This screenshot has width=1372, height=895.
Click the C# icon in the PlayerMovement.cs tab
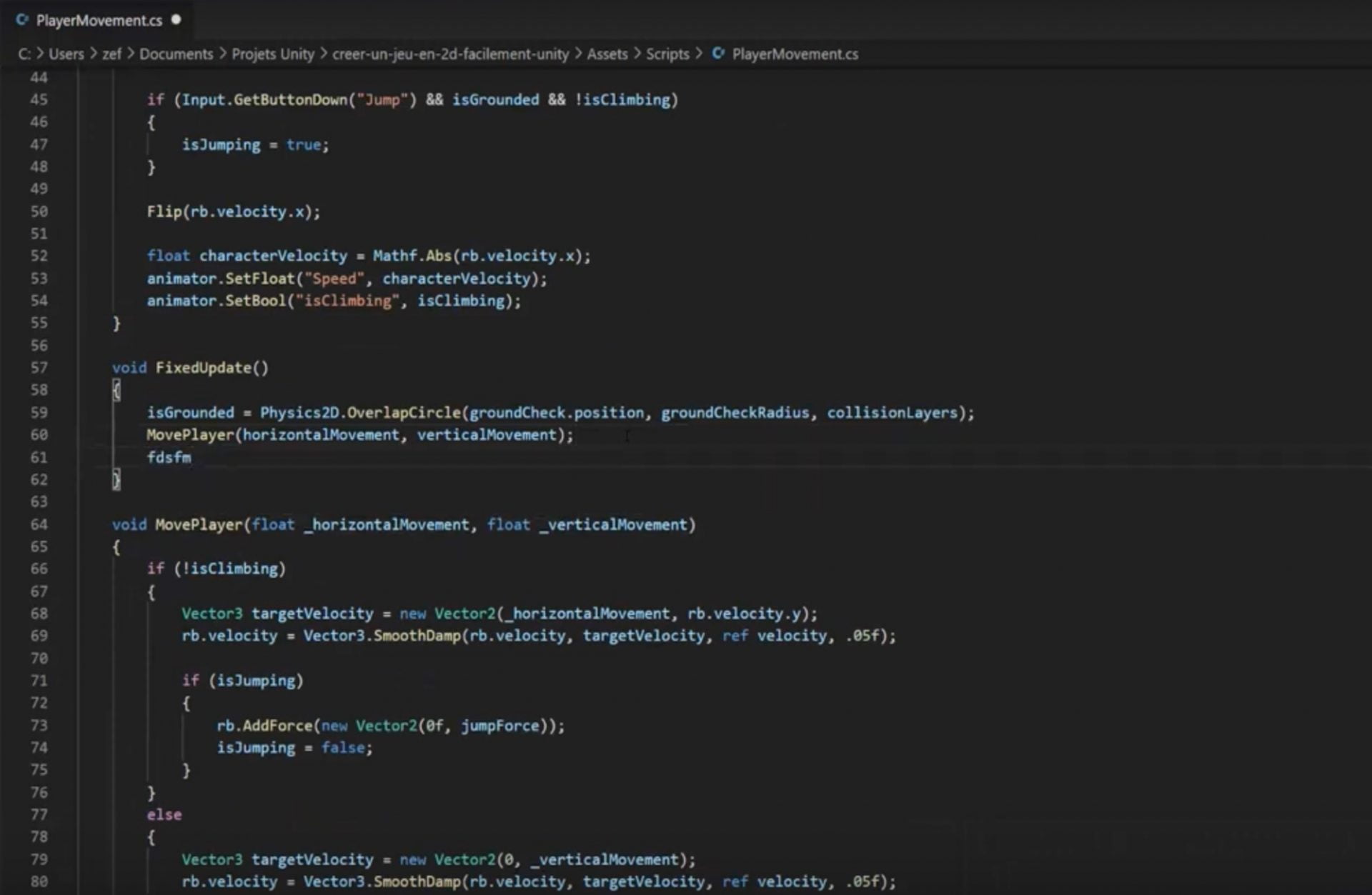(x=22, y=20)
